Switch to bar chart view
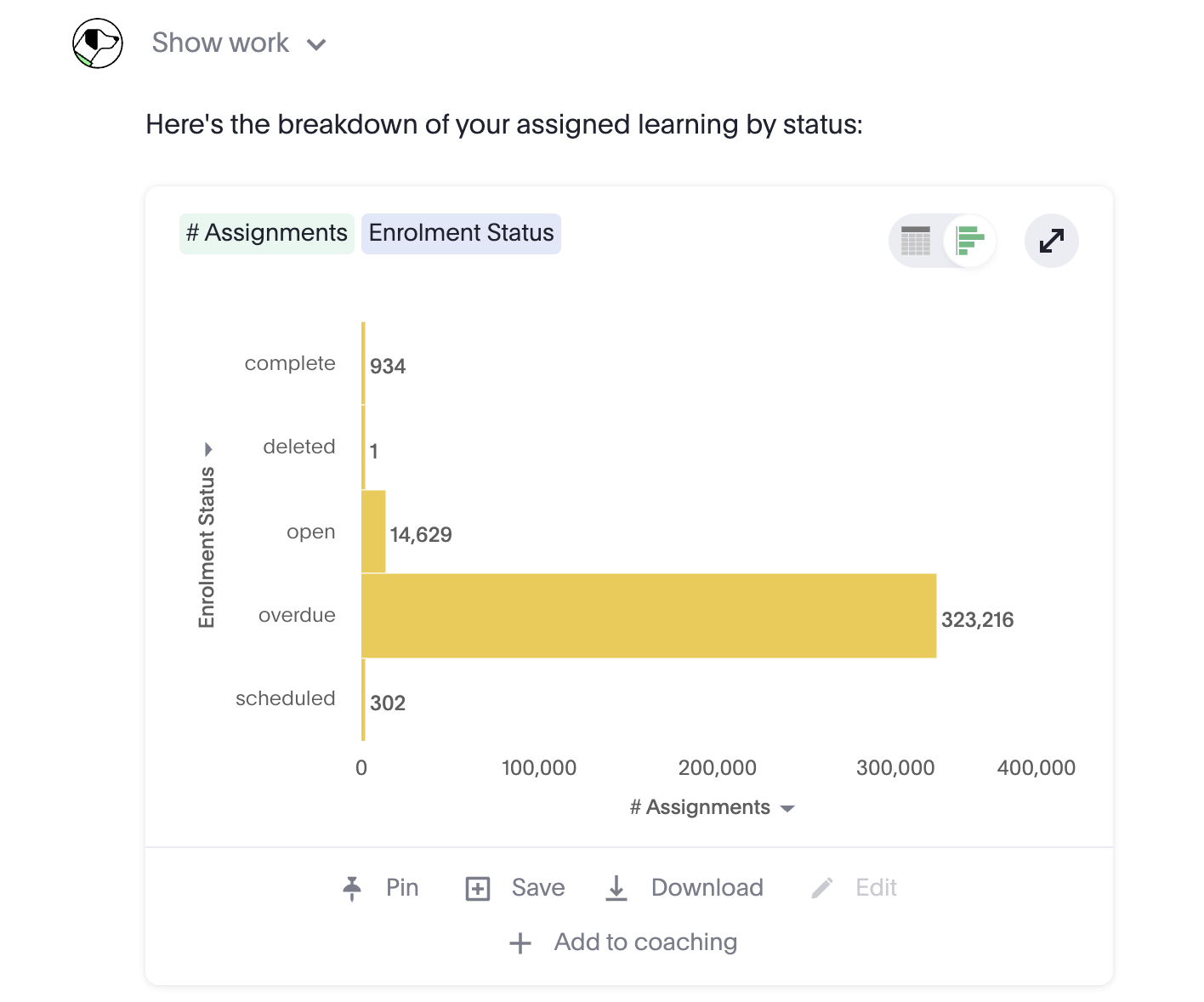Screen dimensions: 1204x1002 (x=969, y=241)
